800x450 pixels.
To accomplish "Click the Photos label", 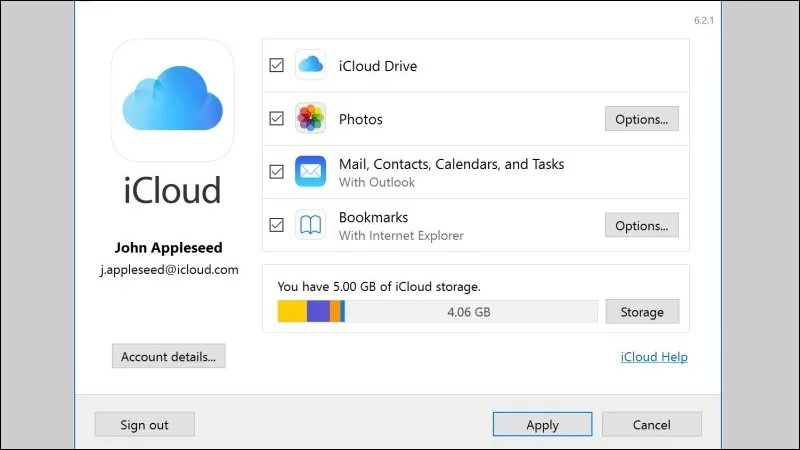I will click(x=360, y=119).
